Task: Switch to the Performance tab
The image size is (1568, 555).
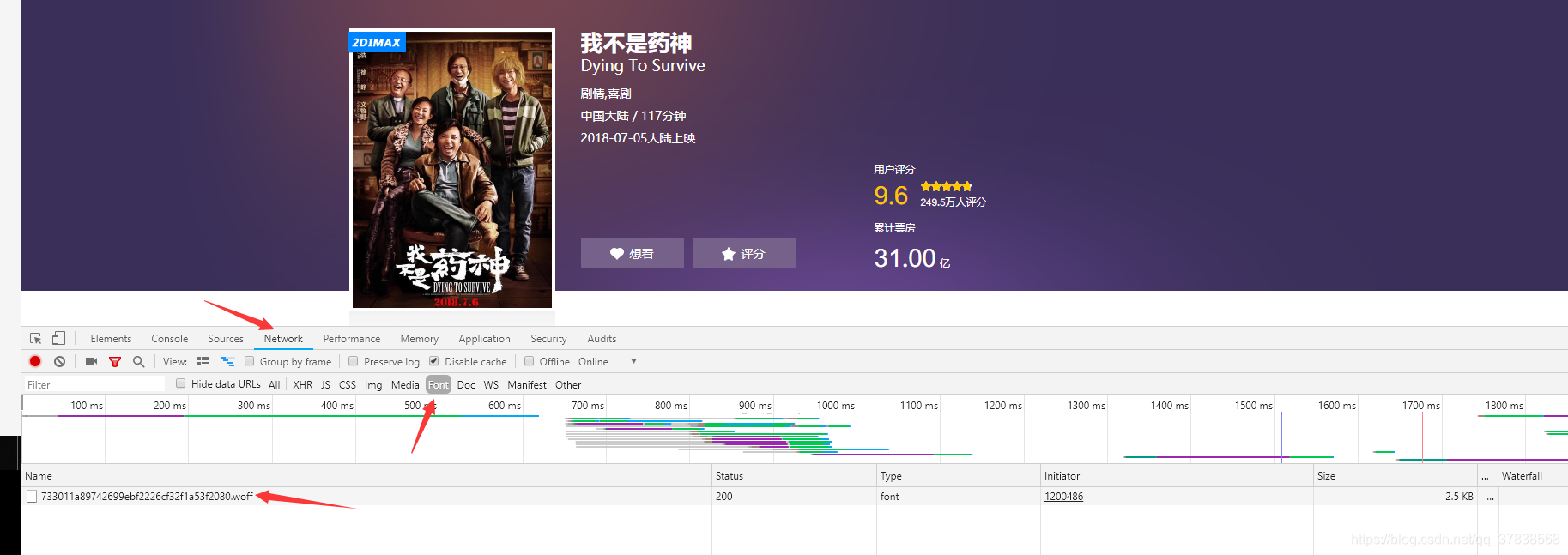Action: pos(352,339)
